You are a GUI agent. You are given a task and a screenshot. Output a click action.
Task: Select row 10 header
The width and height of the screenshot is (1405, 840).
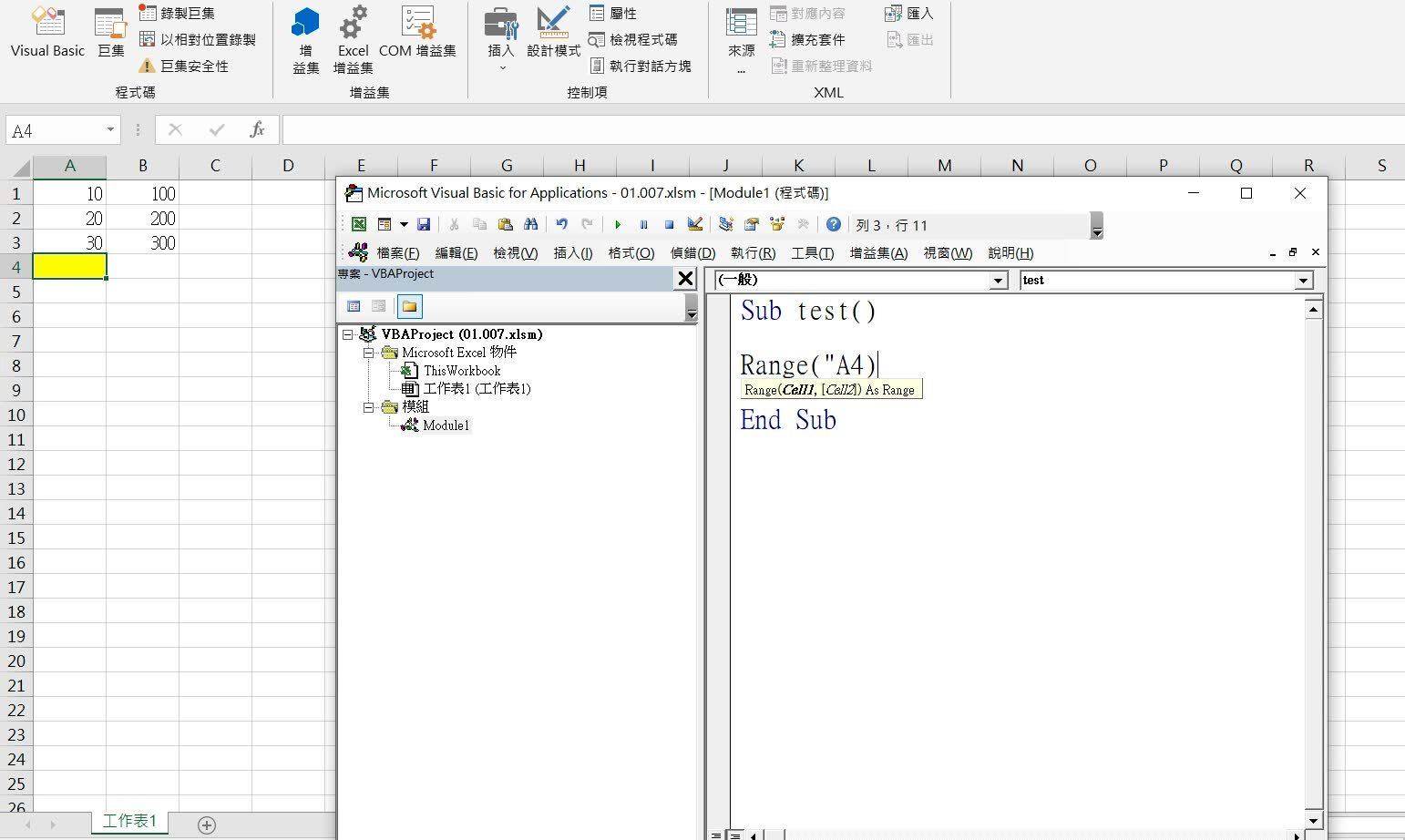[16, 415]
